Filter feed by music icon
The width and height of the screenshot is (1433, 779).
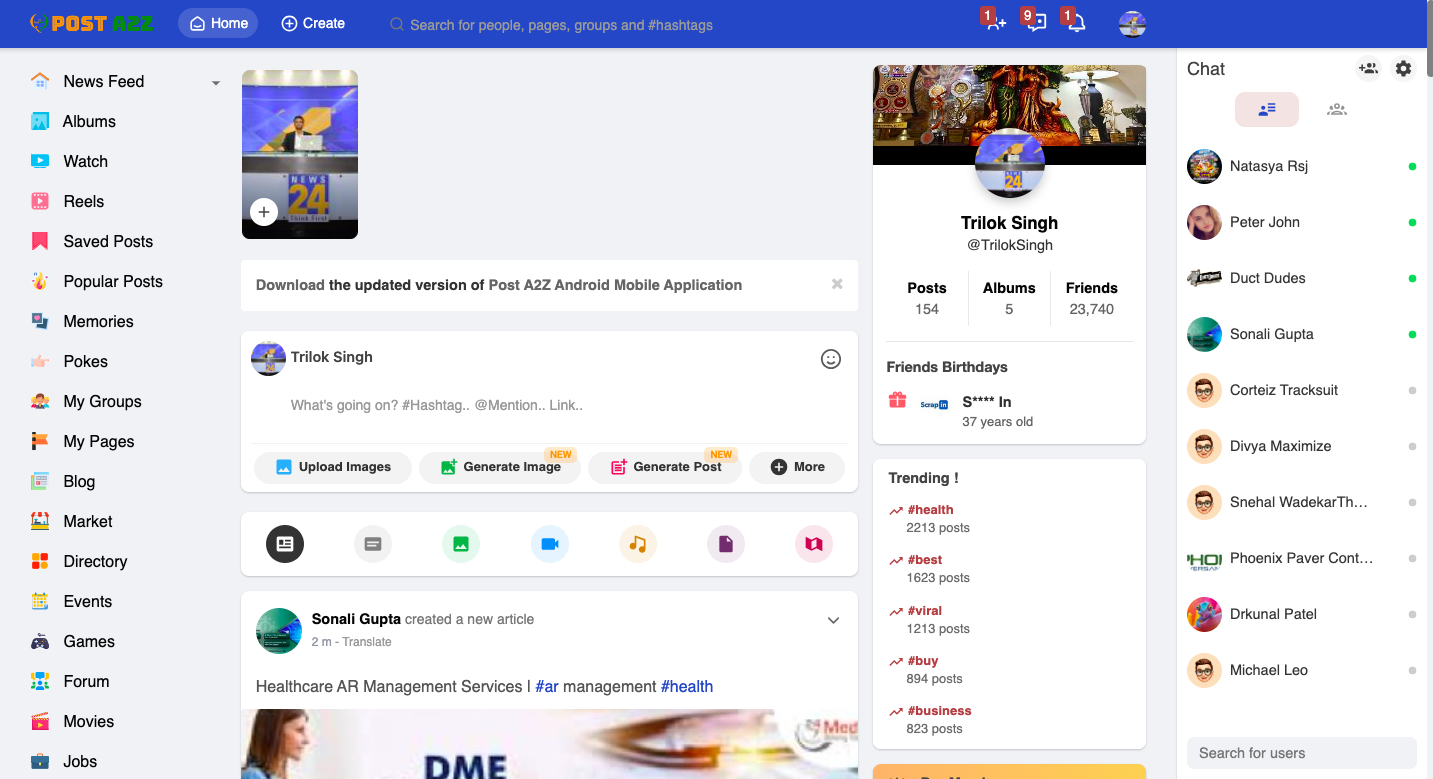coord(638,544)
